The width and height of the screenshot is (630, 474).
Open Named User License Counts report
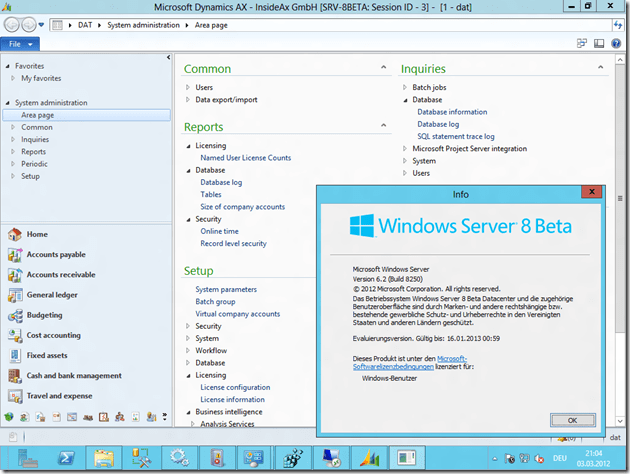pos(245,158)
